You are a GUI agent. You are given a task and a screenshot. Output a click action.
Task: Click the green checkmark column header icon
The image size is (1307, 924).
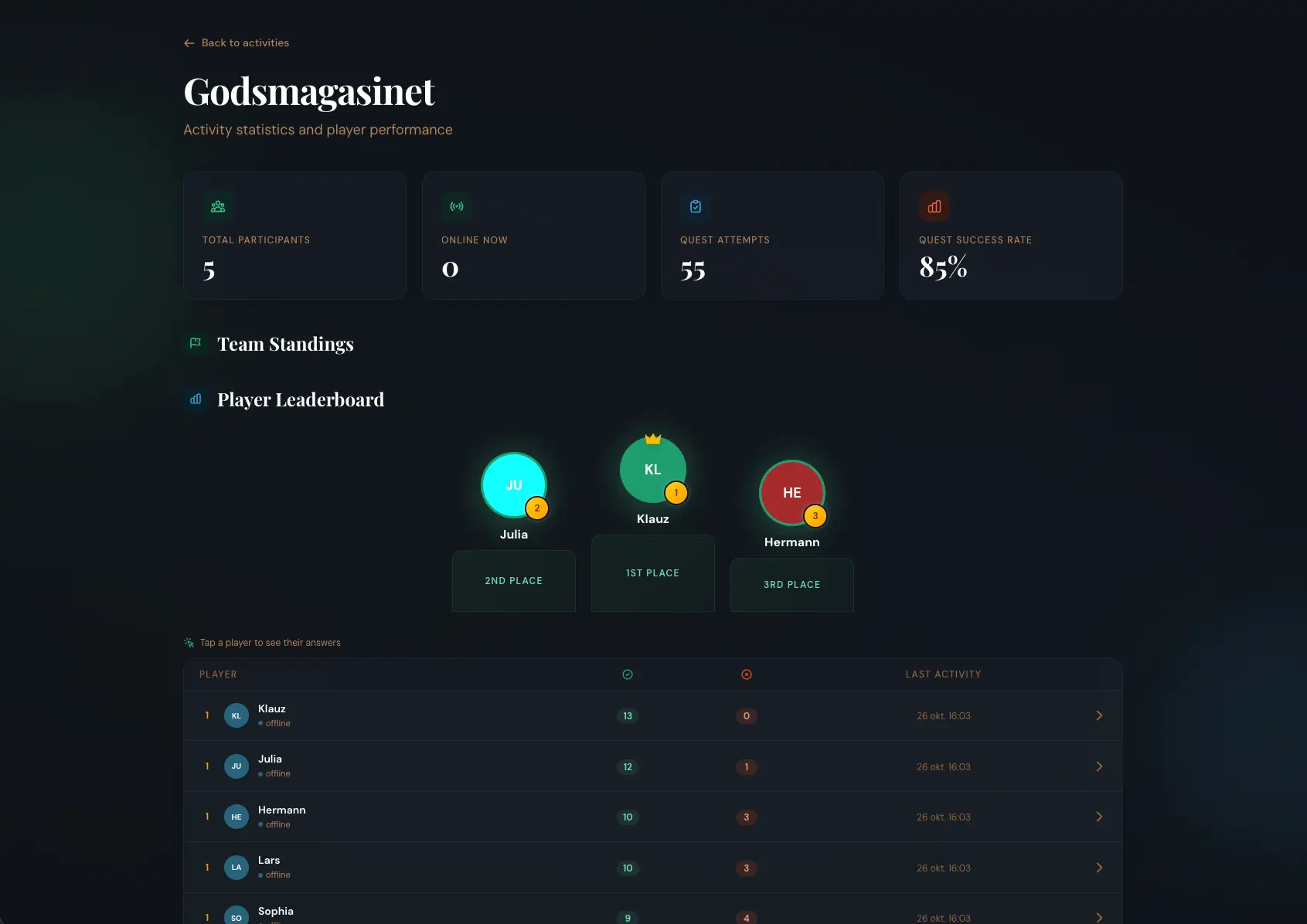(627, 674)
